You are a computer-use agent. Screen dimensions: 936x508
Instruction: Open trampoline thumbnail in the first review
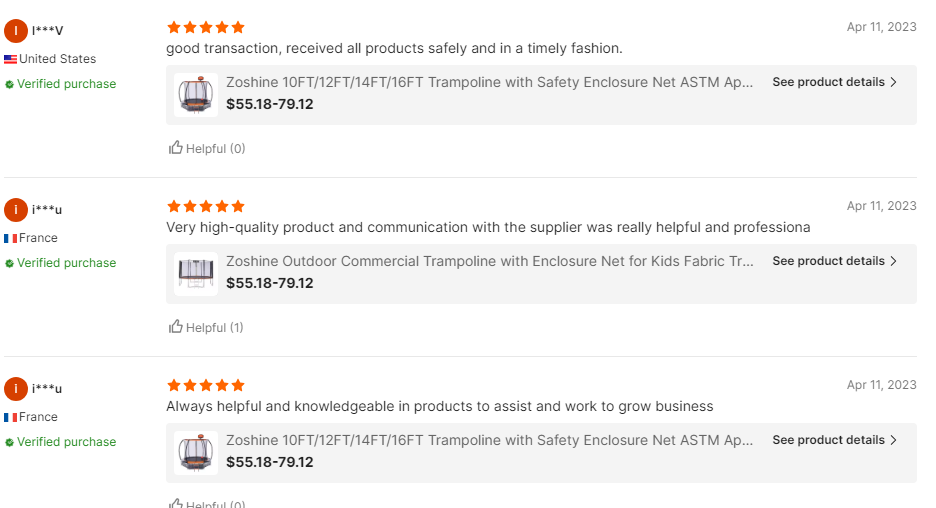pyautogui.click(x=196, y=95)
